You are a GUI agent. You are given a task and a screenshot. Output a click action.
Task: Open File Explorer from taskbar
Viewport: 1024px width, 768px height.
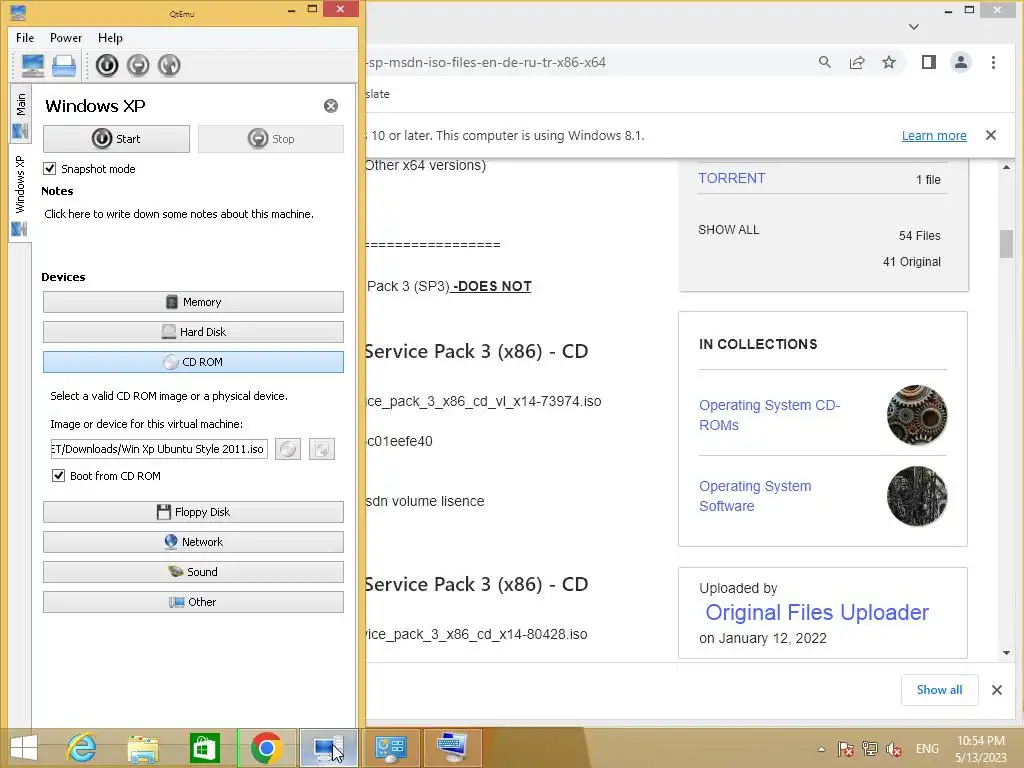coord(143,748)
